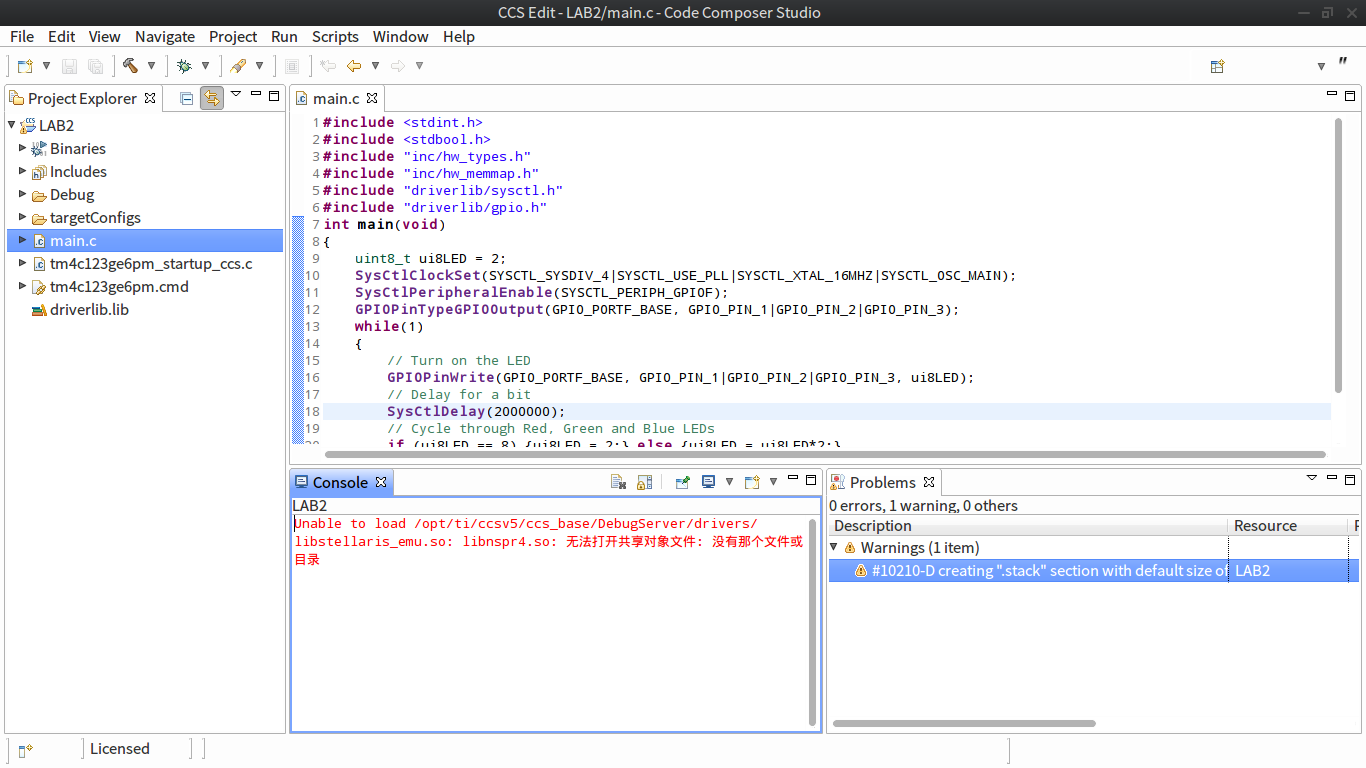Select the .stack warning in Problems
Screen dimensions: 1366x768
pos(1040,570)
